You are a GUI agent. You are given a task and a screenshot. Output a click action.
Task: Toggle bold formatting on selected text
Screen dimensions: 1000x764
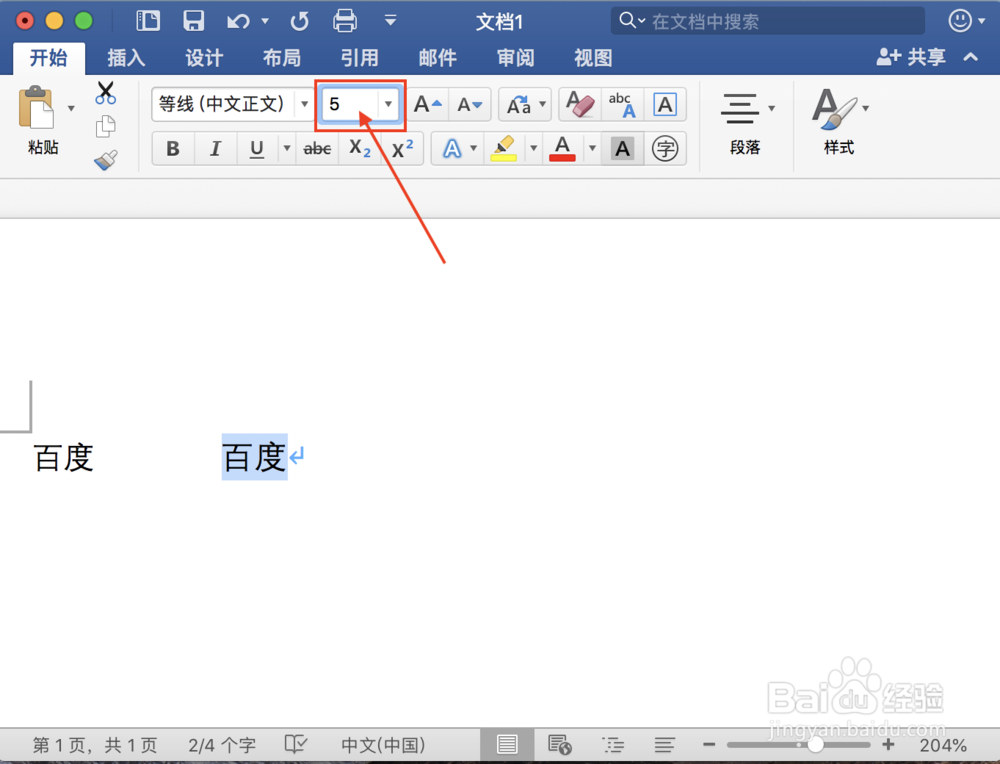tap(172, 148)
